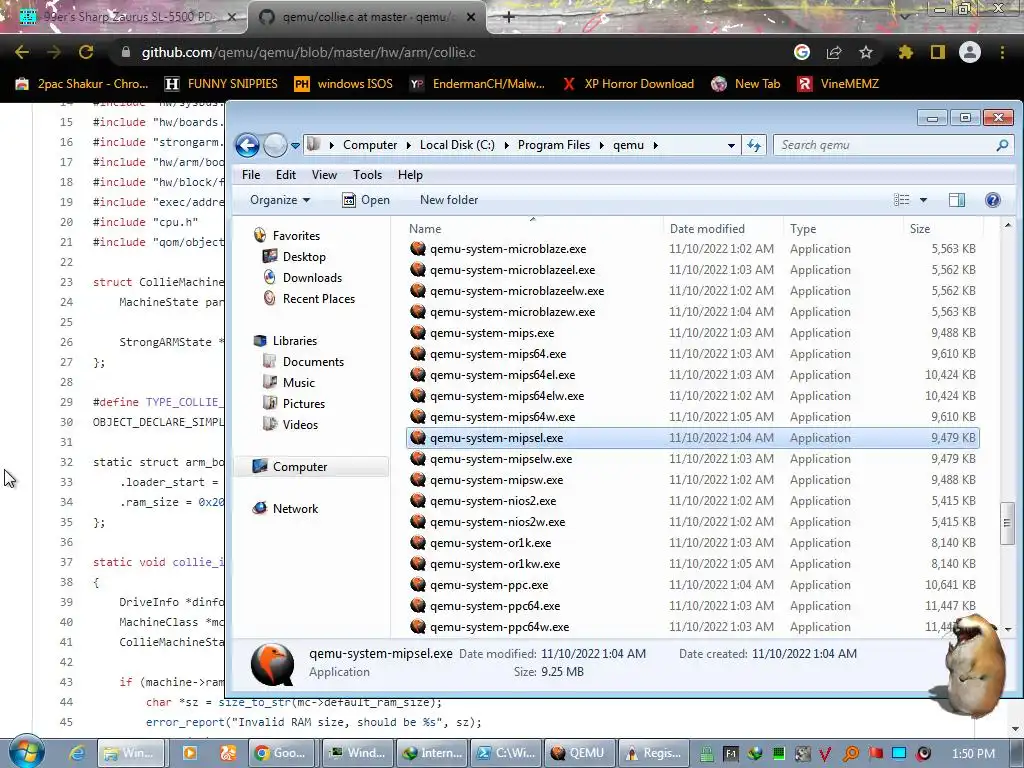
Task: Click the New folder button
Action: click(x=449, y=200)
